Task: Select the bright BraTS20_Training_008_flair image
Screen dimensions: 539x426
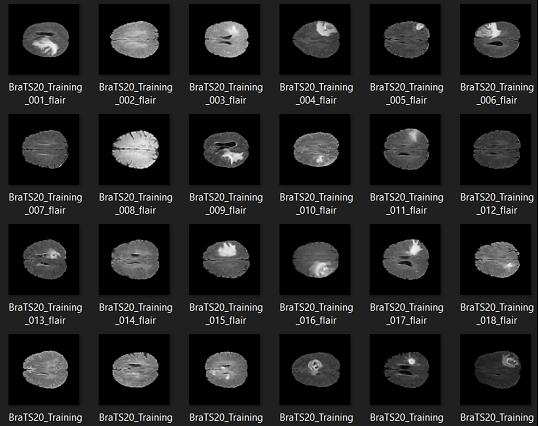Action: 134,150
